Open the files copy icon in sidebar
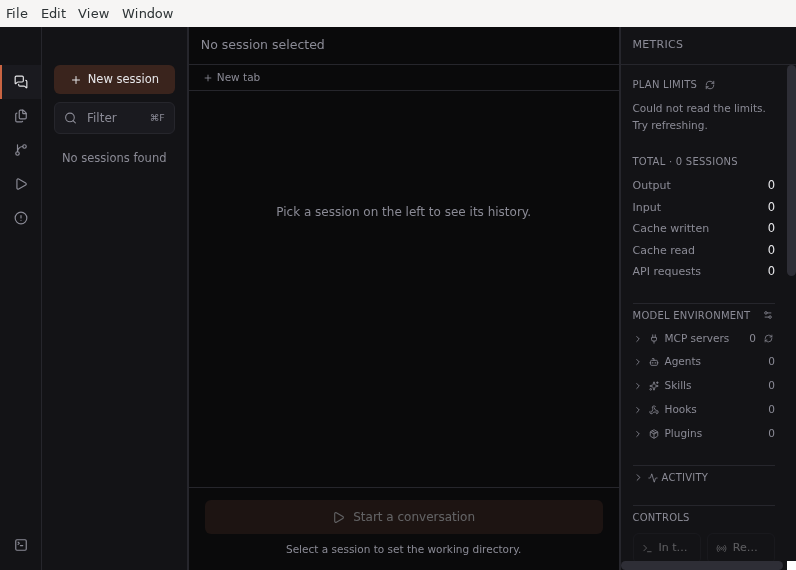This screenshot has width=796, height=570. click(21, 116)
